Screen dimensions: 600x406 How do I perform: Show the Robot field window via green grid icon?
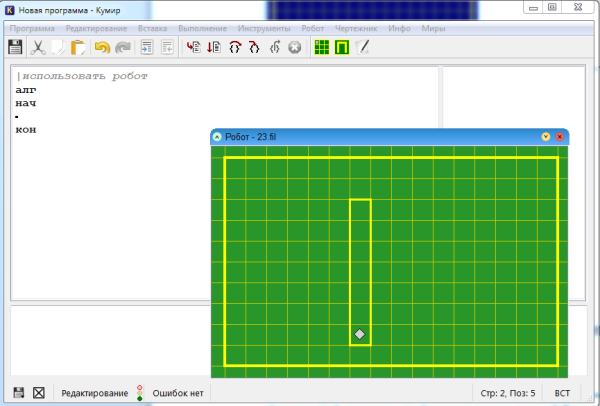pyautogui.click(x=321, y=47)
